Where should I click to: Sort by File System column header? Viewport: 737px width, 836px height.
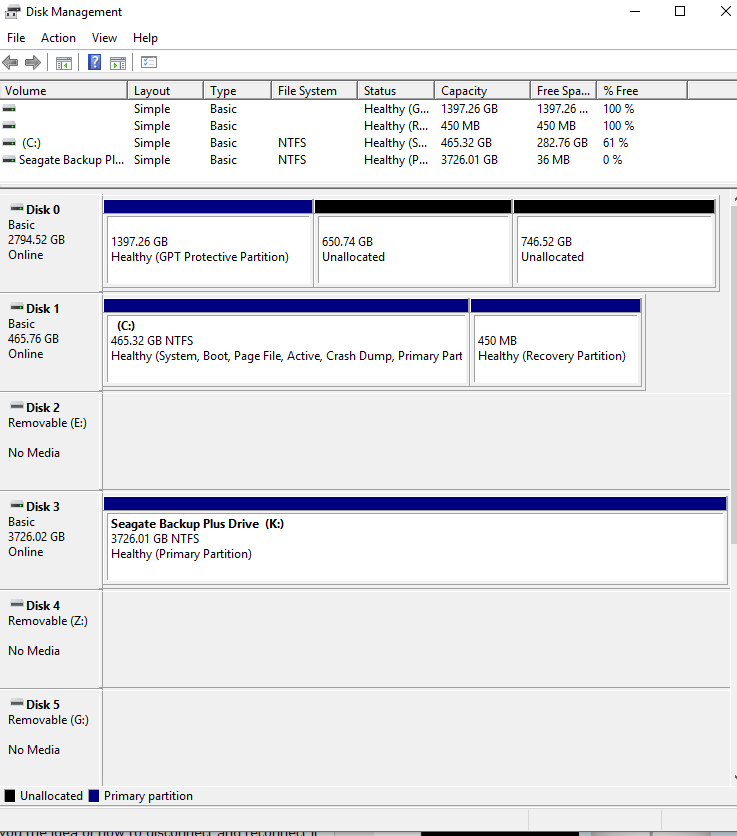[314, 91]
